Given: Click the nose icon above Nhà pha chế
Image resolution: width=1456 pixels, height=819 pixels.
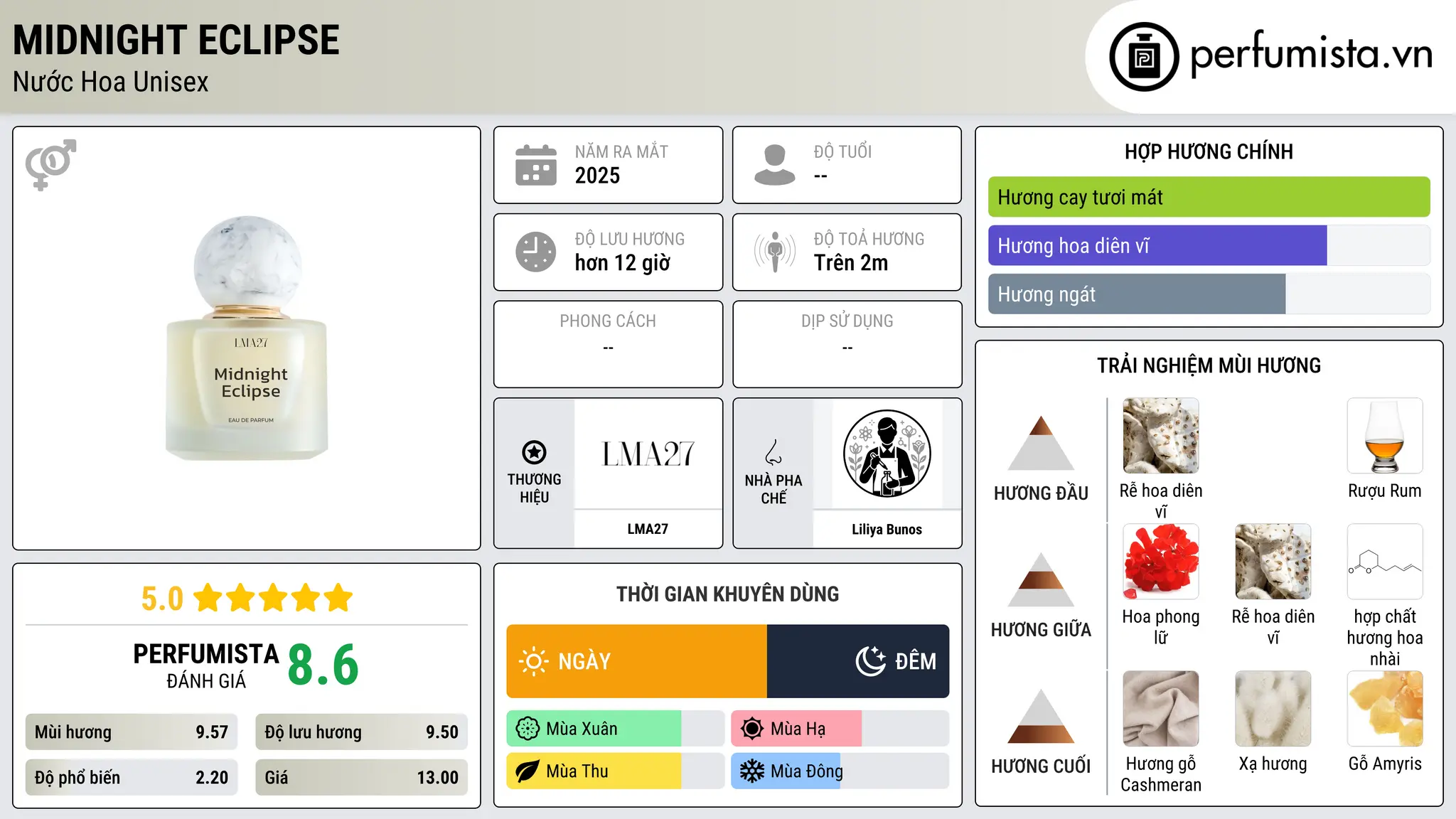Looking at the screenshot, I should point(773,452).
